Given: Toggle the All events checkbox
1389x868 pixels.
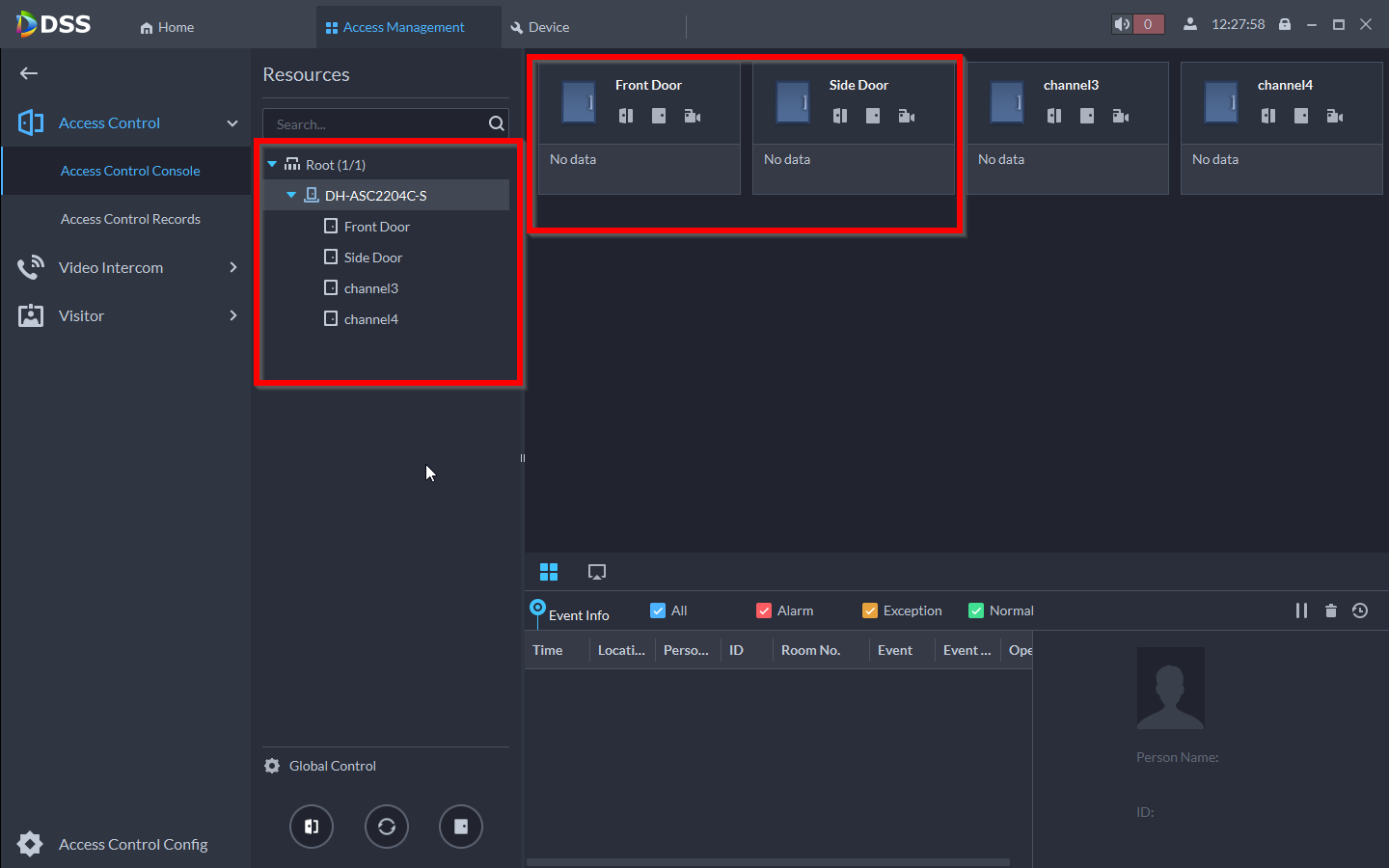Looking at the screenshot, I should [658, 610].
